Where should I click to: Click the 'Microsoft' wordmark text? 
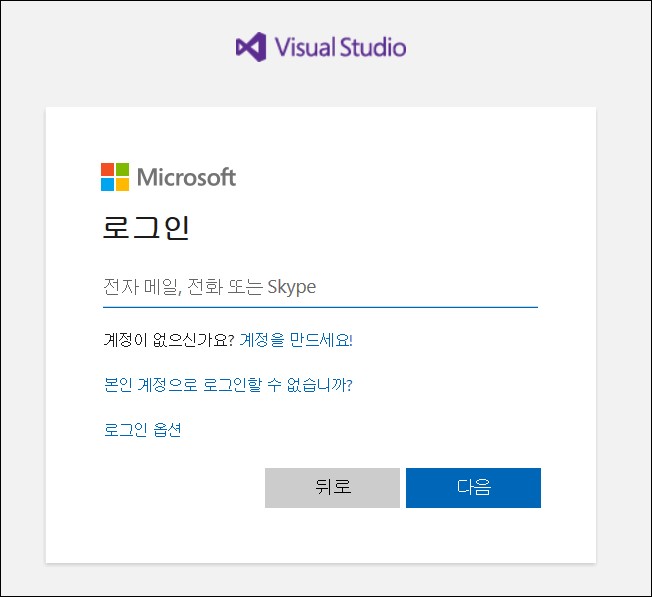pyautogui.click(x=186, y=177)
